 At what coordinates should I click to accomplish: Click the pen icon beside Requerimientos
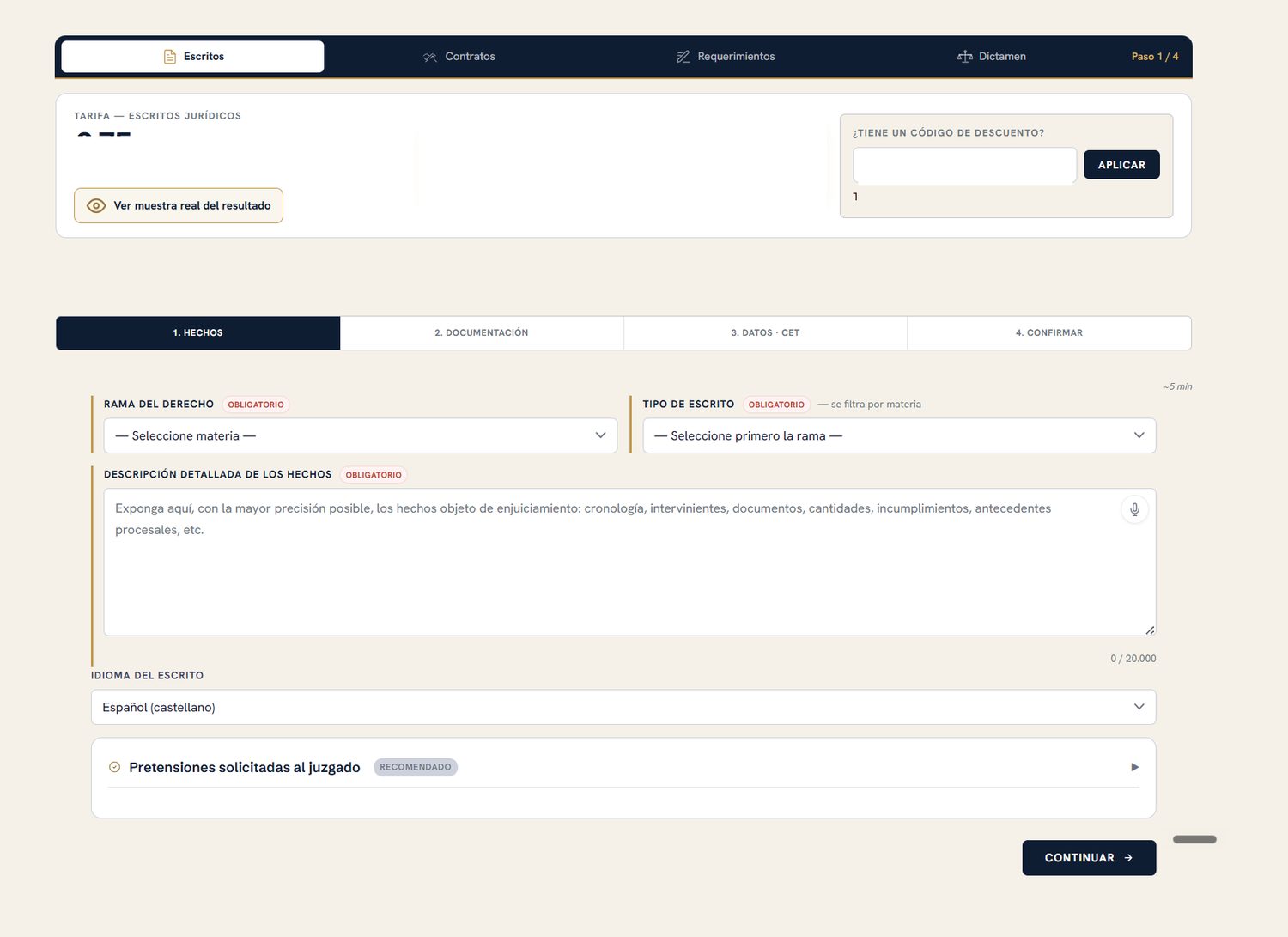(683, 57)
